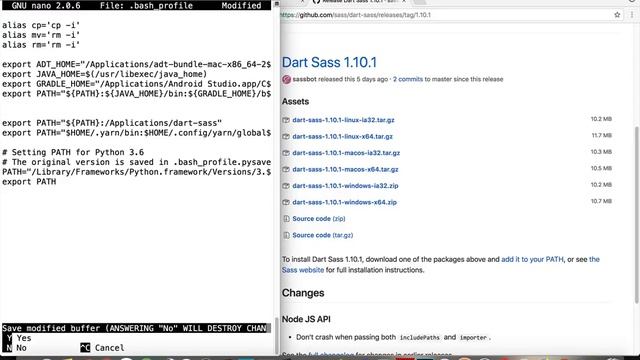Choose No to discard nano changes
The width and height of the screenshot is (640, 360).
pyautogui.click(x=14, y=348)
